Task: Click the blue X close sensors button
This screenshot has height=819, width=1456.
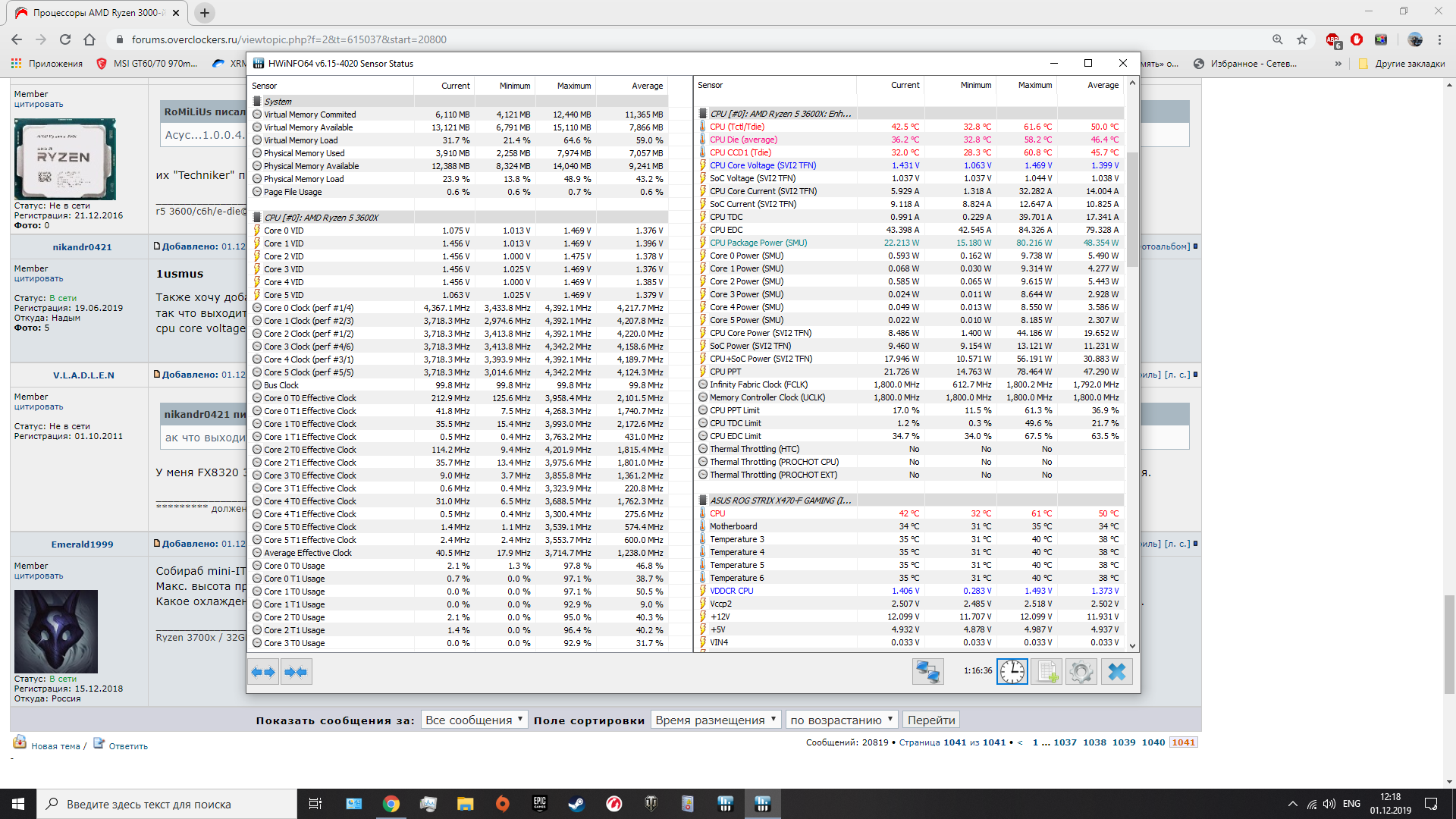Action: click(1116, 672)
